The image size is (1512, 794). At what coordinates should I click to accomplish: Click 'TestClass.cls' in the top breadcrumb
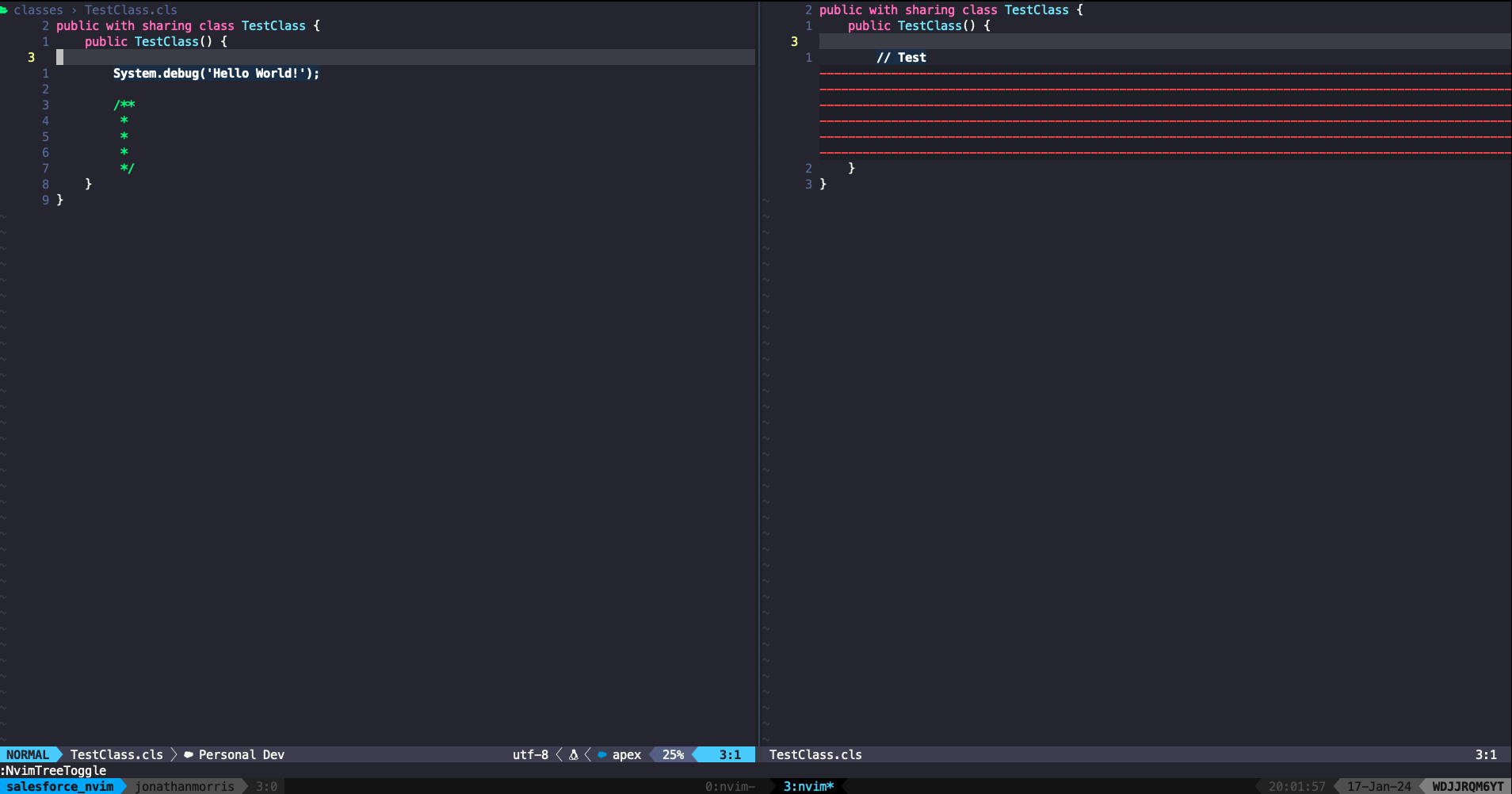tap(131, 10)
